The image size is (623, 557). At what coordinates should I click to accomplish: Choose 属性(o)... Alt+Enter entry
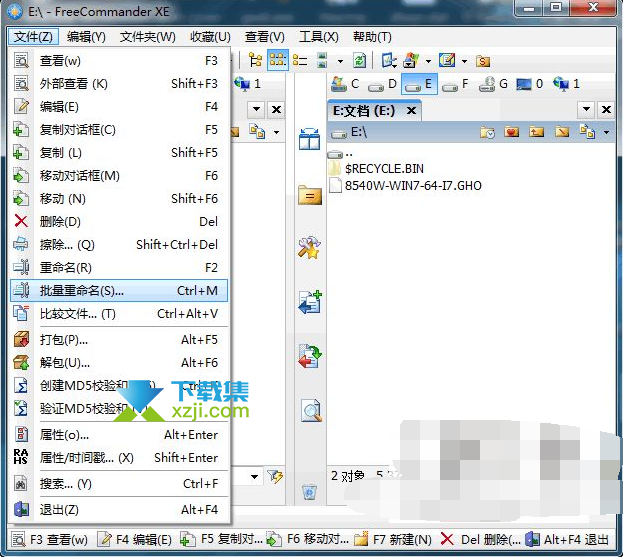(x=119, y=435)
